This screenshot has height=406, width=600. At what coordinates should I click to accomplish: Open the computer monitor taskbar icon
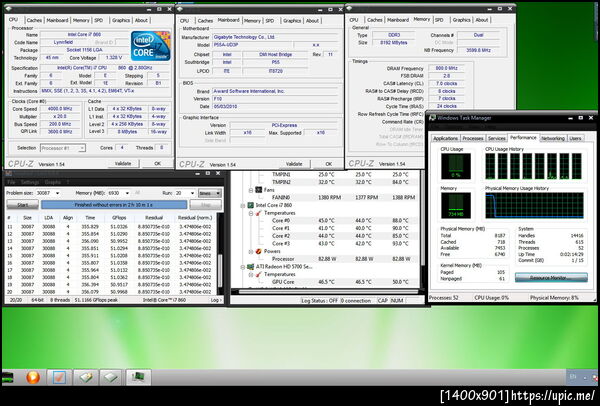[139, 377]
